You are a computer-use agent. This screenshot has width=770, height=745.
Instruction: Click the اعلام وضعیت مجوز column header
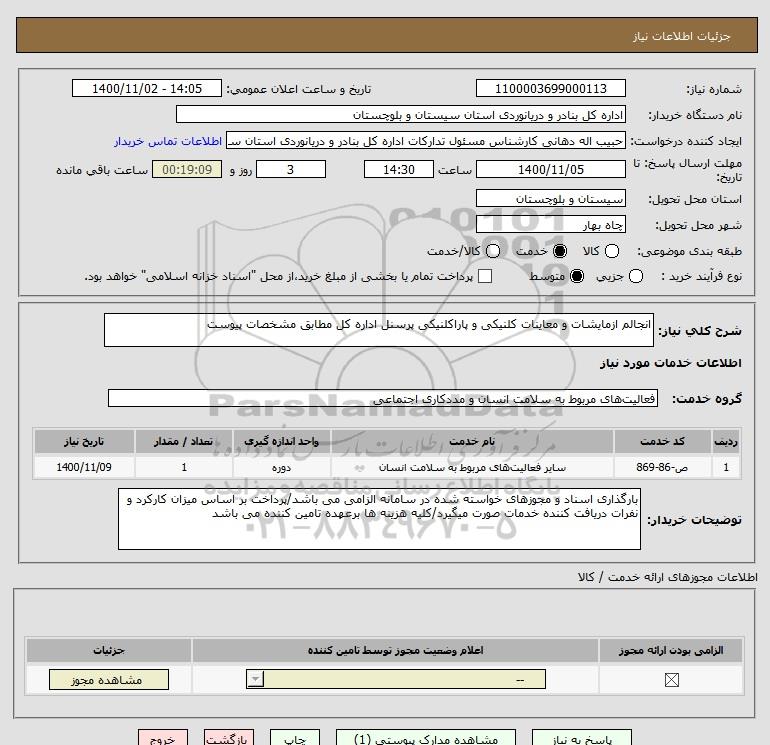tap(395, 650)
